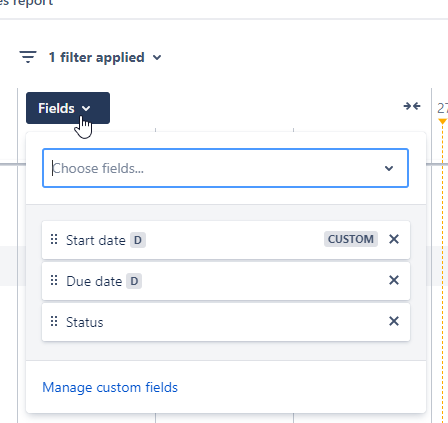Select the Due date field row
Image resolution: width=448 pixels, height=423 pixels.
tap(226, 281)
